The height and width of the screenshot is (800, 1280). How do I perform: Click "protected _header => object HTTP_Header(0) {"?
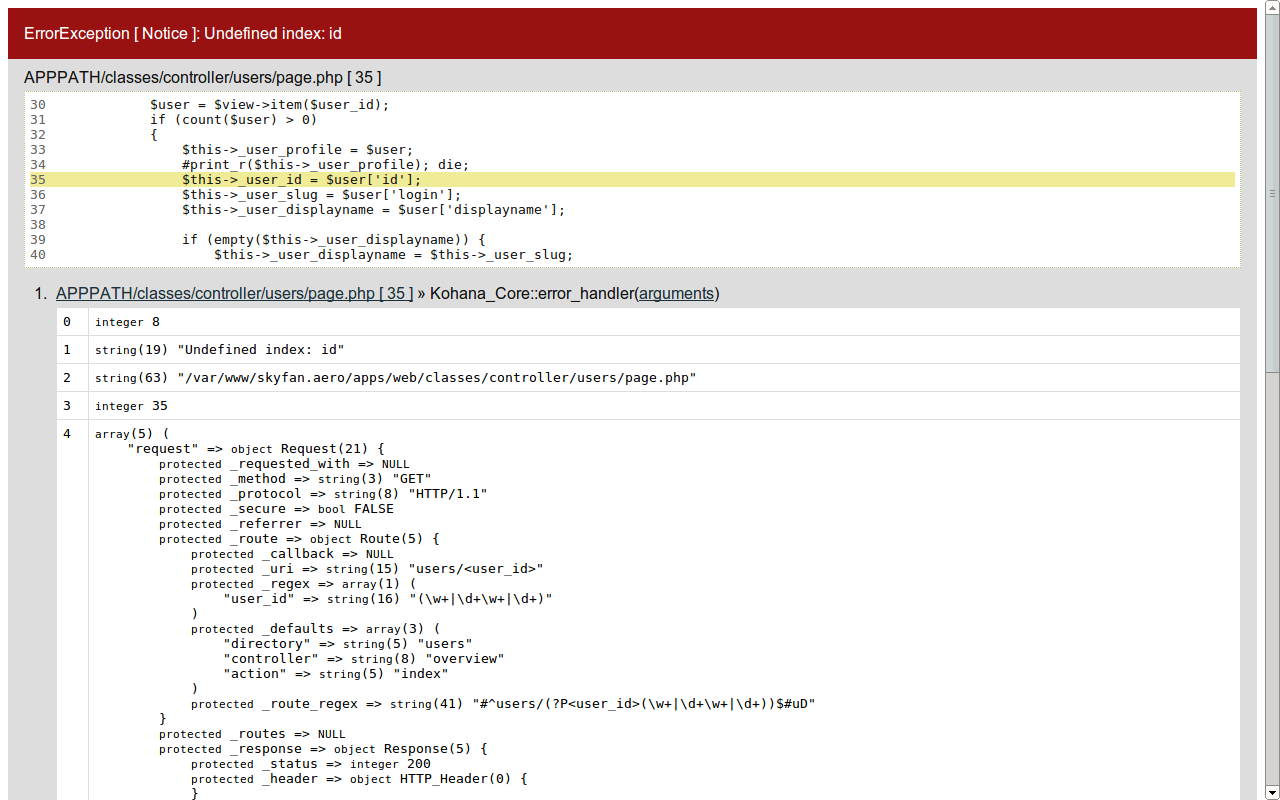pos(359,779)
